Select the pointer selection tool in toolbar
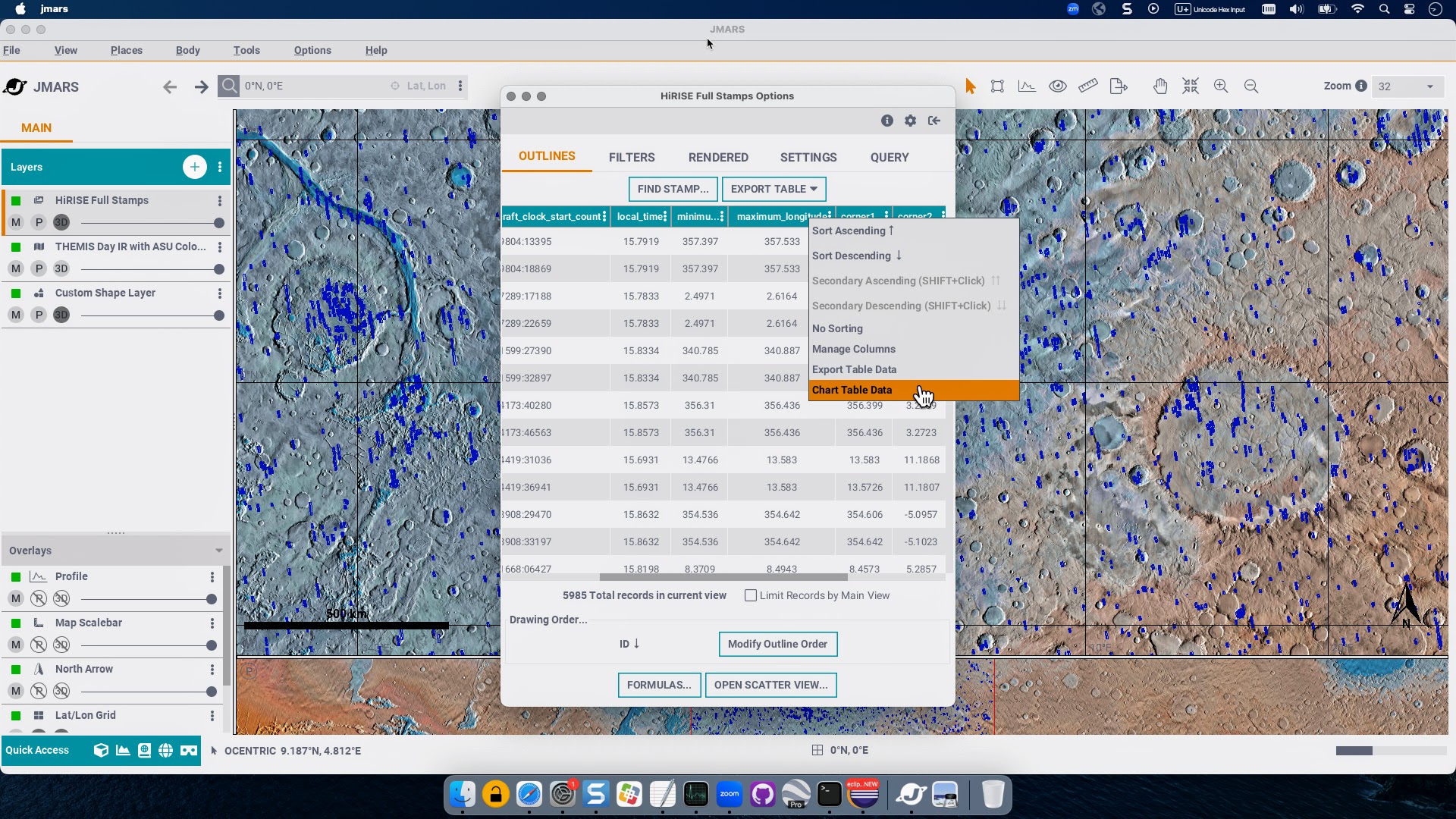 [970, 86]
